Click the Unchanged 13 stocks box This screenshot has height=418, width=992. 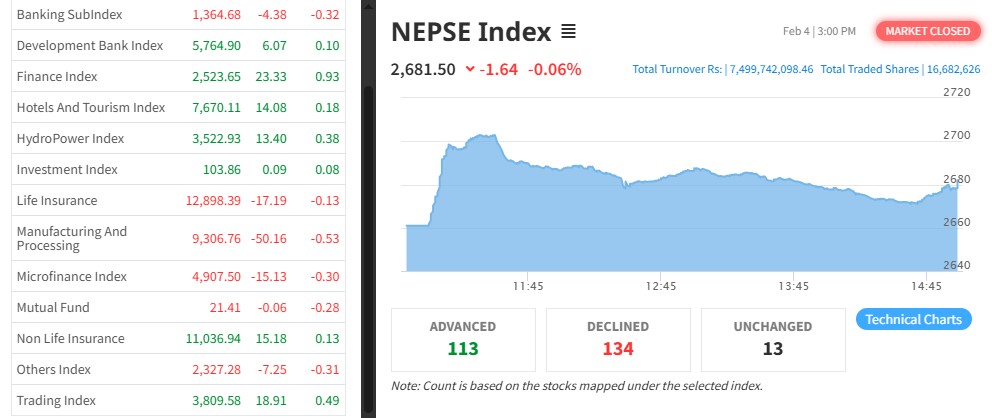[773, 338]
